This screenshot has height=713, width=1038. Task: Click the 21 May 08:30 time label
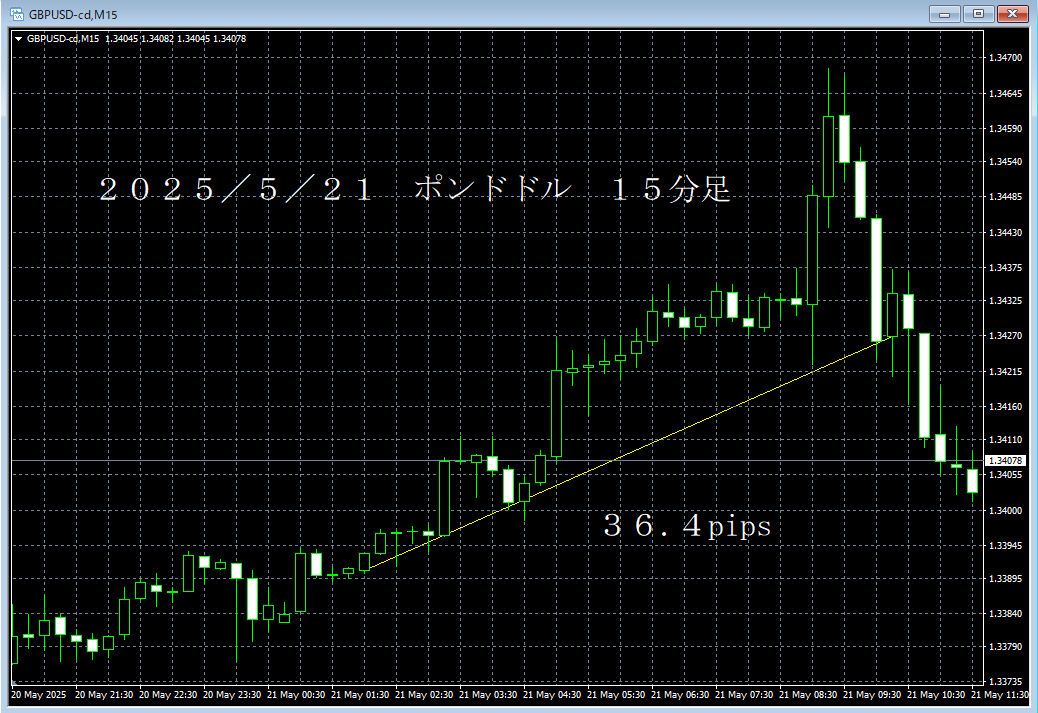[x=808, y=694]
